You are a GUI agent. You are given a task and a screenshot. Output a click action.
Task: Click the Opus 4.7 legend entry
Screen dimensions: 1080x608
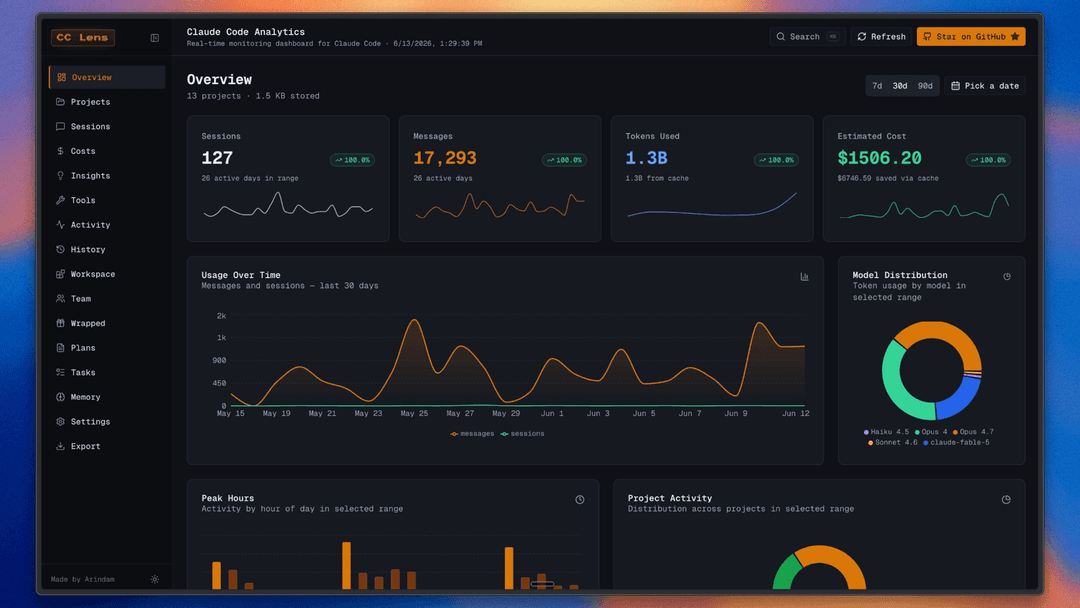[973, 432]
